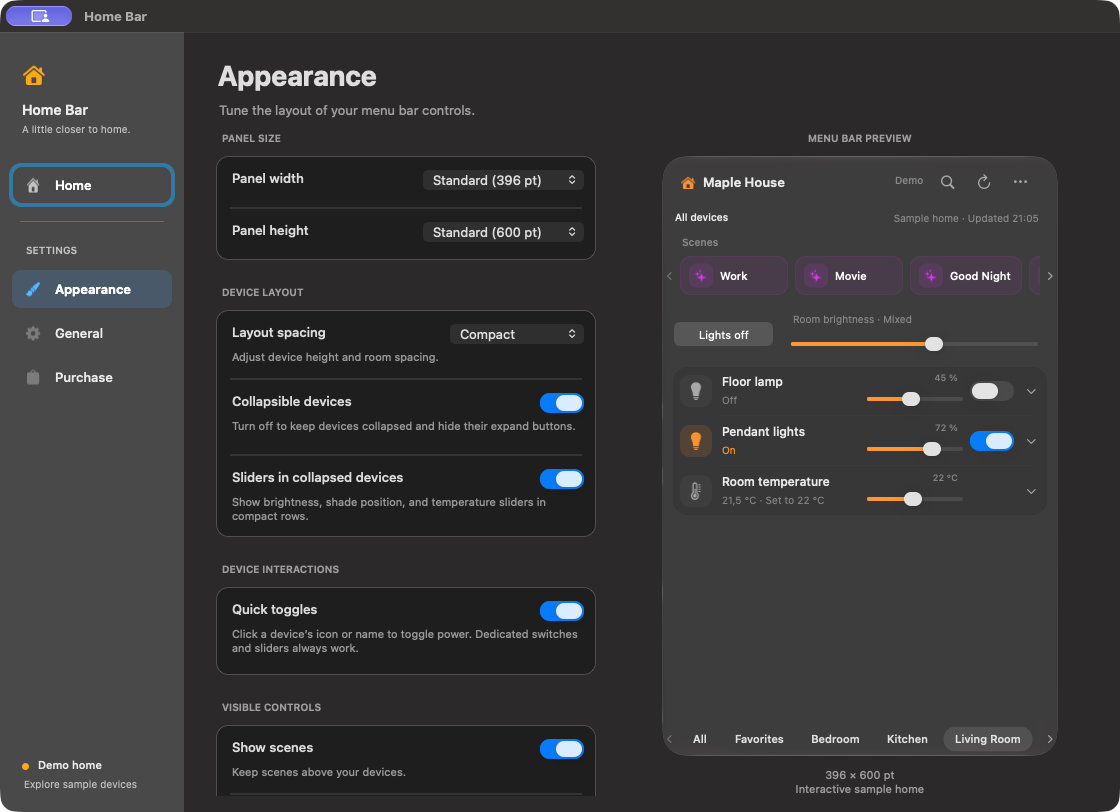
Task: Click the sparkle icon on the Work scene
Action: point(701,276)
